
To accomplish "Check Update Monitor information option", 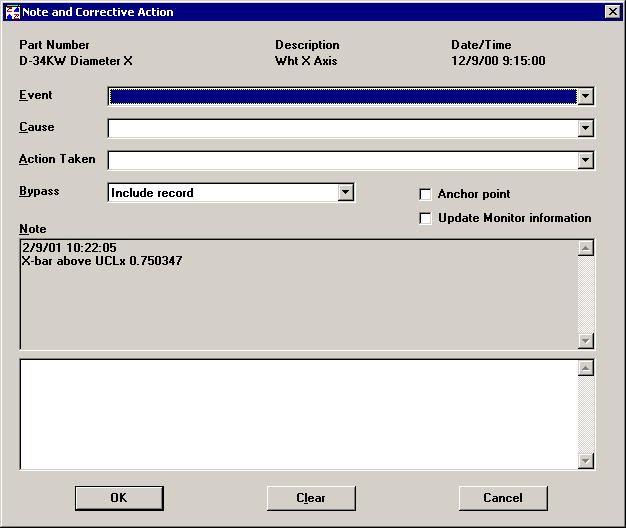I will [426, 218].
